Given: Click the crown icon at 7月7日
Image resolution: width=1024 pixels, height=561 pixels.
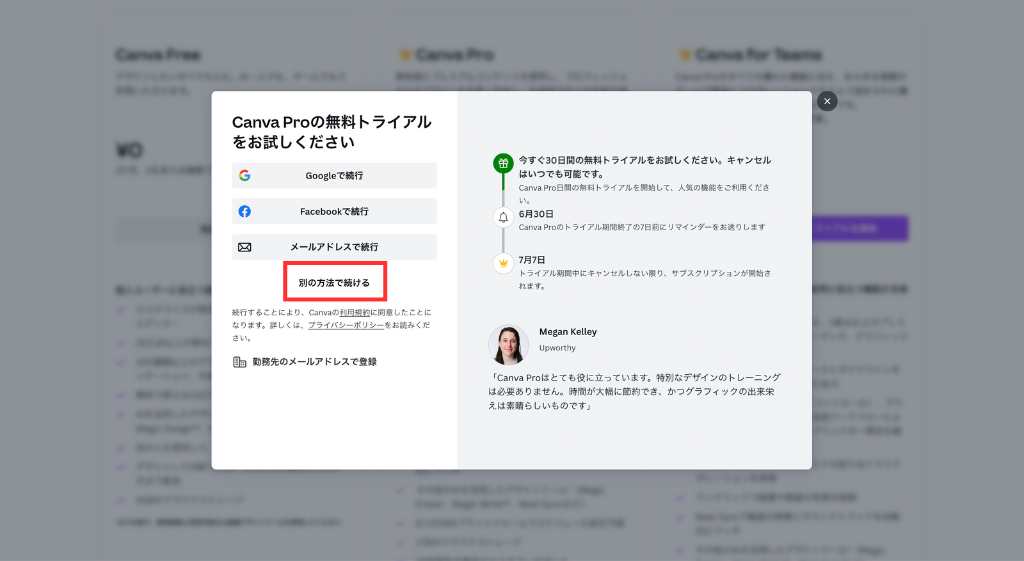Looking at the screenshot, I should point(503,263).
